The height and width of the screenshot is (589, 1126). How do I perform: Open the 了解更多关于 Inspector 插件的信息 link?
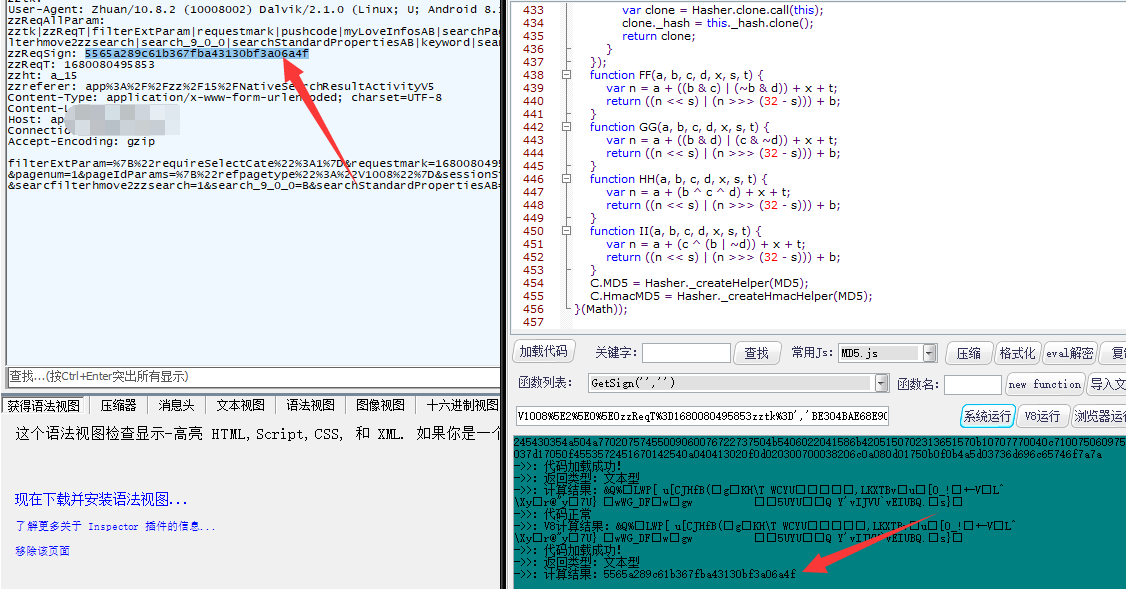click(115, 526)
